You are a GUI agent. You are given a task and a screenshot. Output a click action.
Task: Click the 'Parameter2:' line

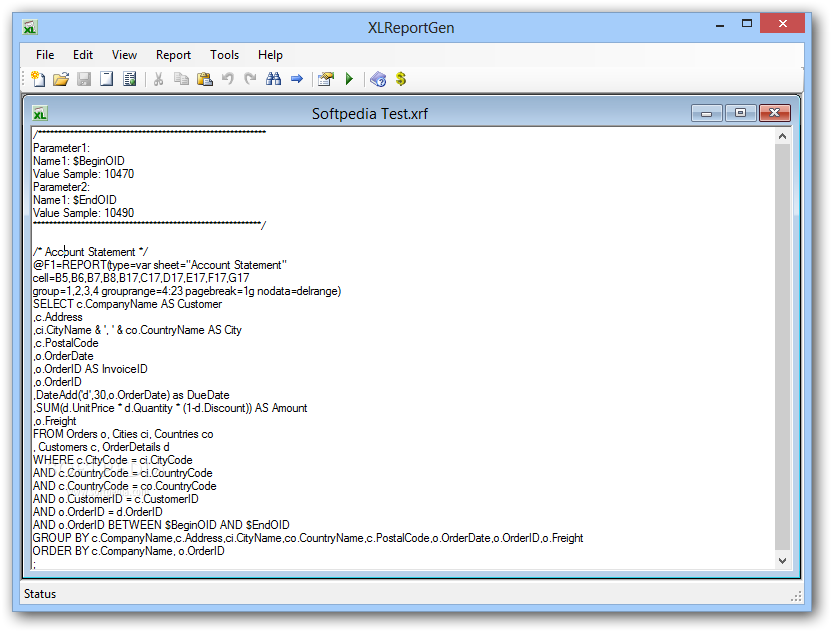pyautogui.click(x=62, y=187)
